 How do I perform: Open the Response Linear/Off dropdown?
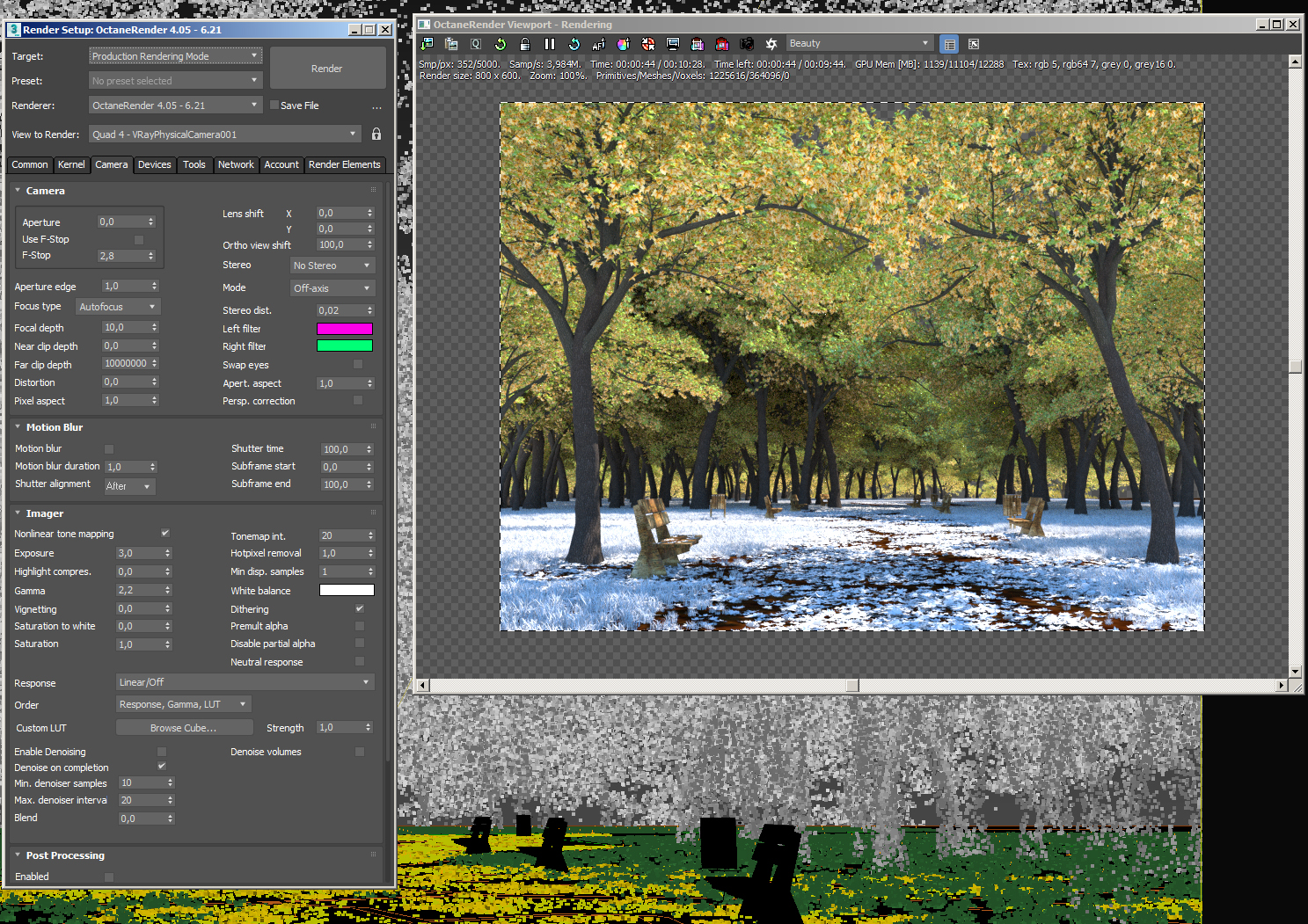(x=245, y=682)
